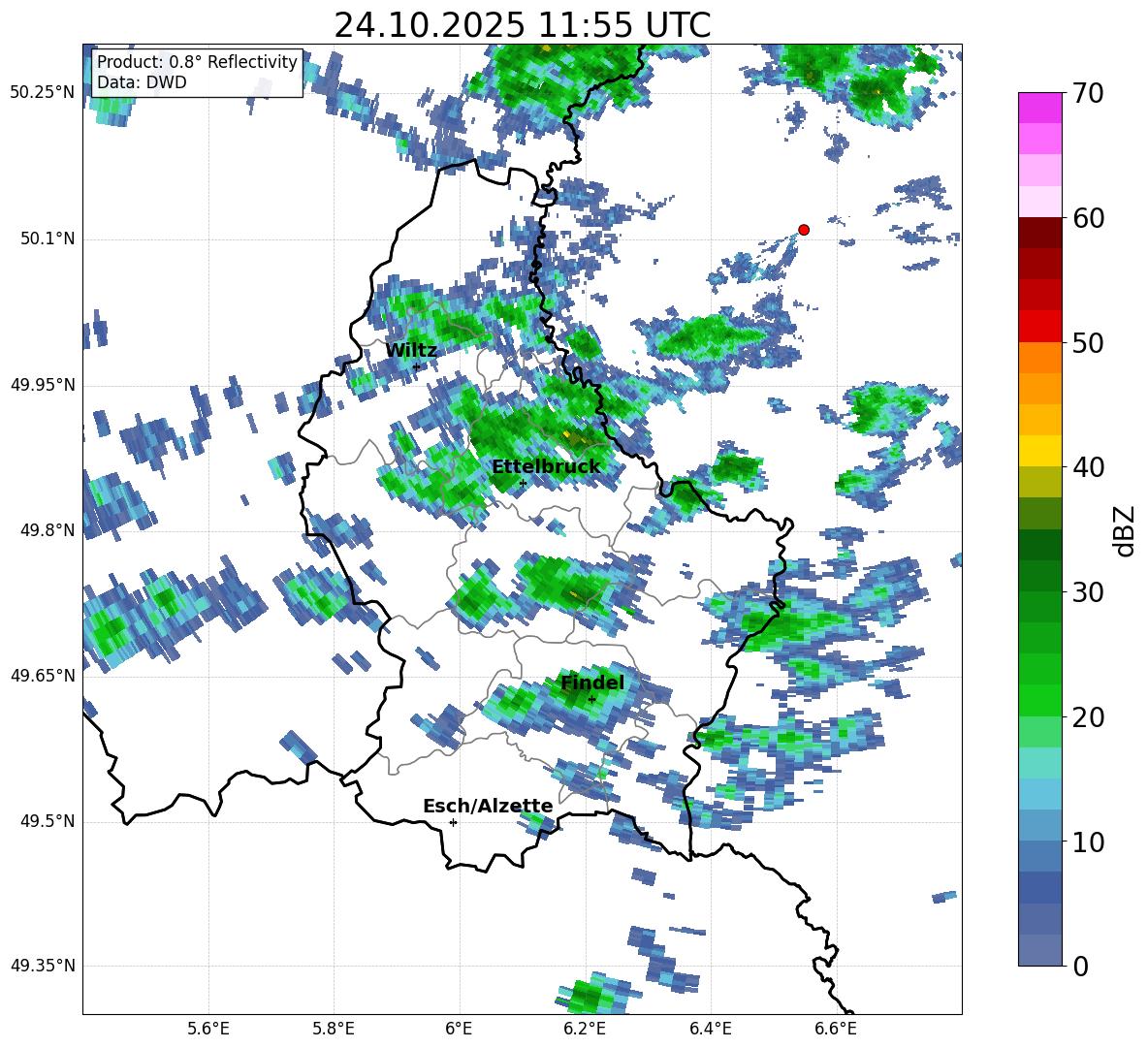The width and height of the screenshot is (1148, 1048).
Task: Click the 70 value on the colorbar
Action: tap(1087, 94)
